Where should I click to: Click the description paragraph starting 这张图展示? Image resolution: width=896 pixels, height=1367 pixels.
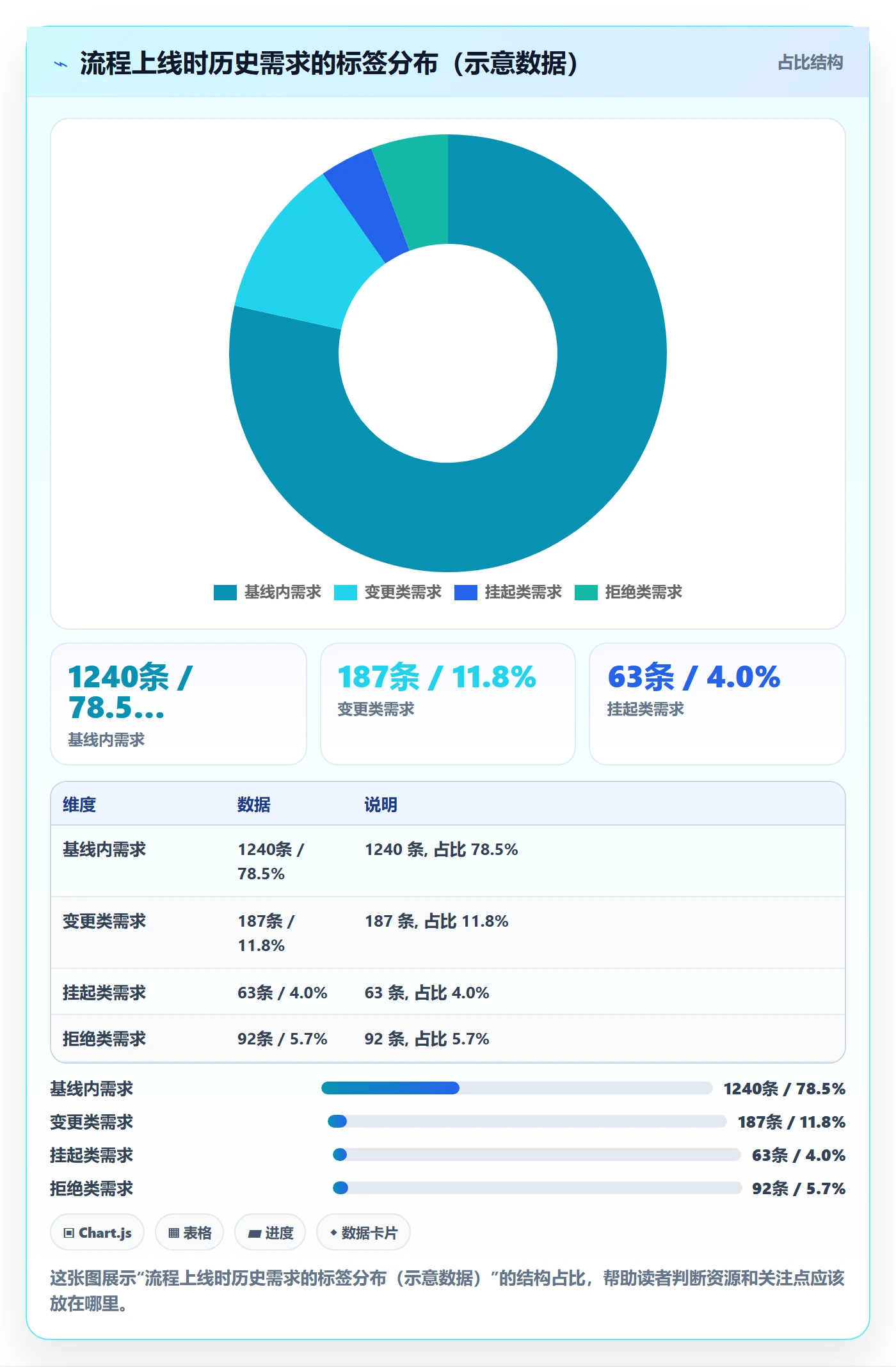pos(447,1291)
